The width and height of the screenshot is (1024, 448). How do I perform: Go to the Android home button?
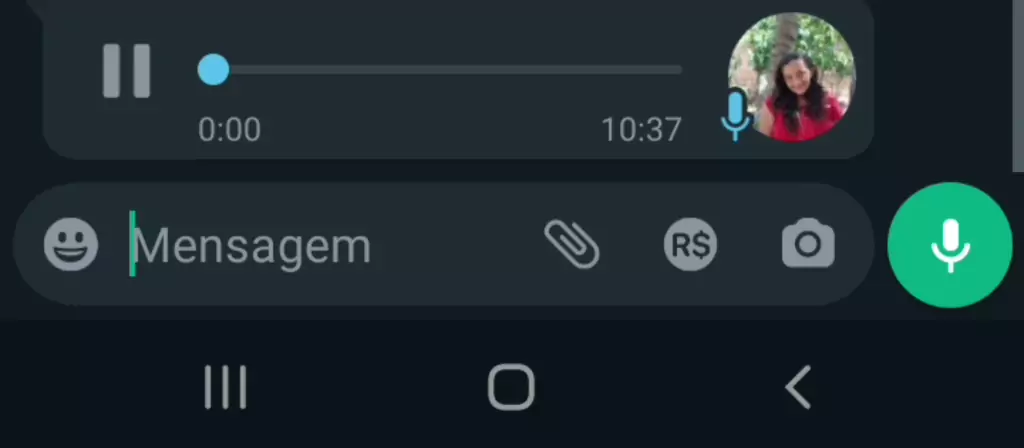point(511,387)
